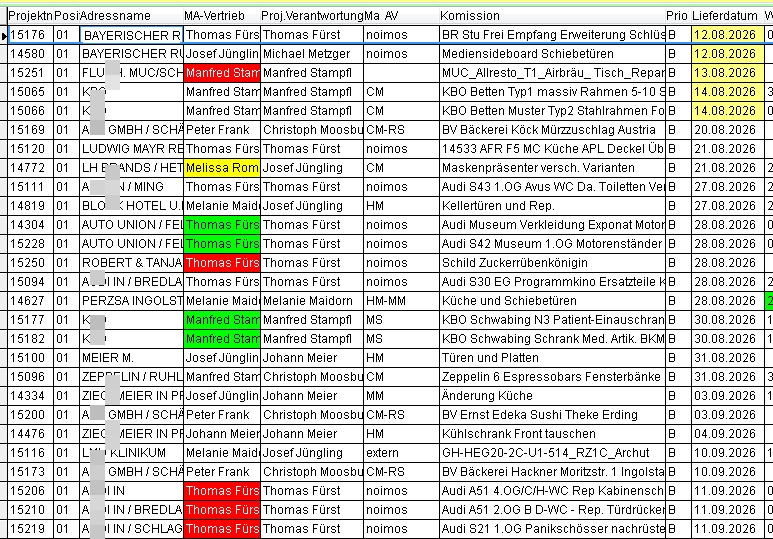Select cell 'Türen und Platten'
The width and height of the screenshot is (773, 539).
(552, 358)
